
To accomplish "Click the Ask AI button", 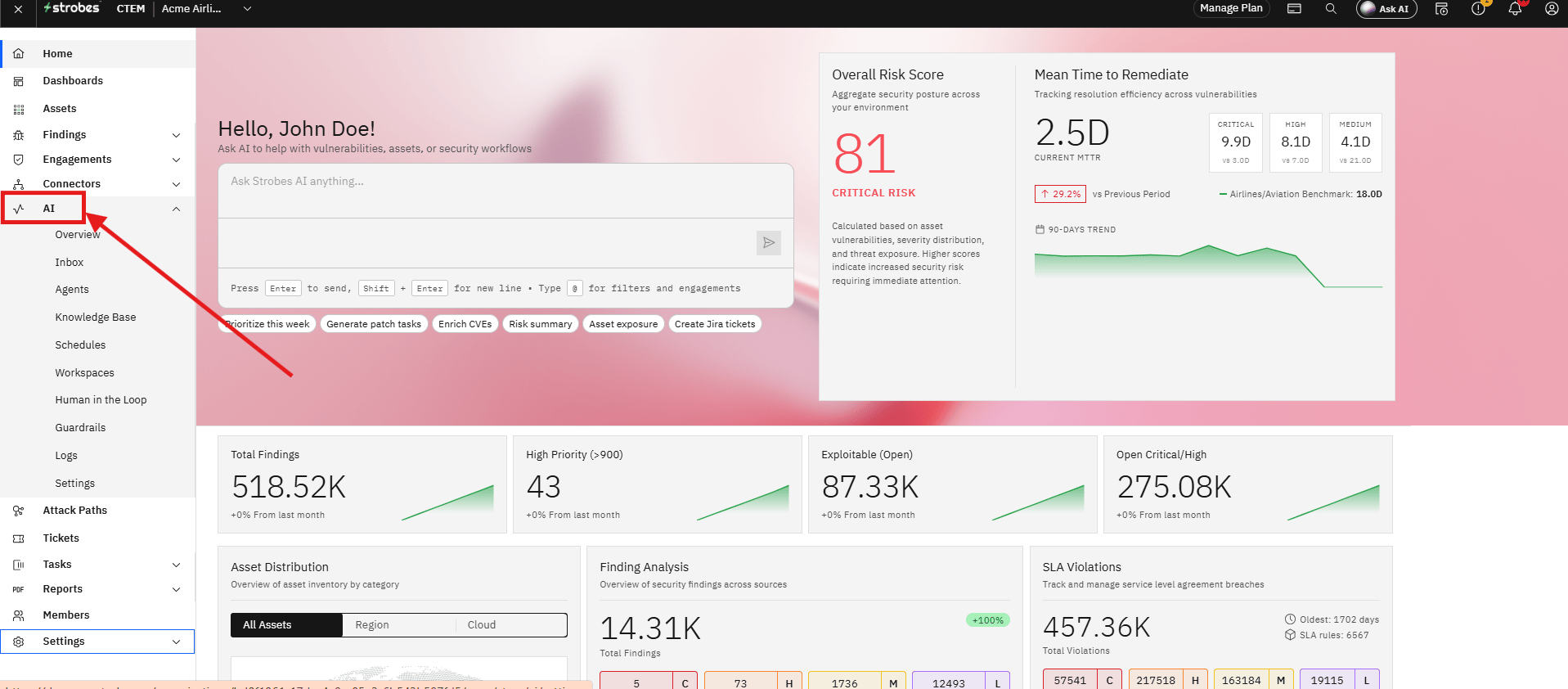I will (1386, 9).
